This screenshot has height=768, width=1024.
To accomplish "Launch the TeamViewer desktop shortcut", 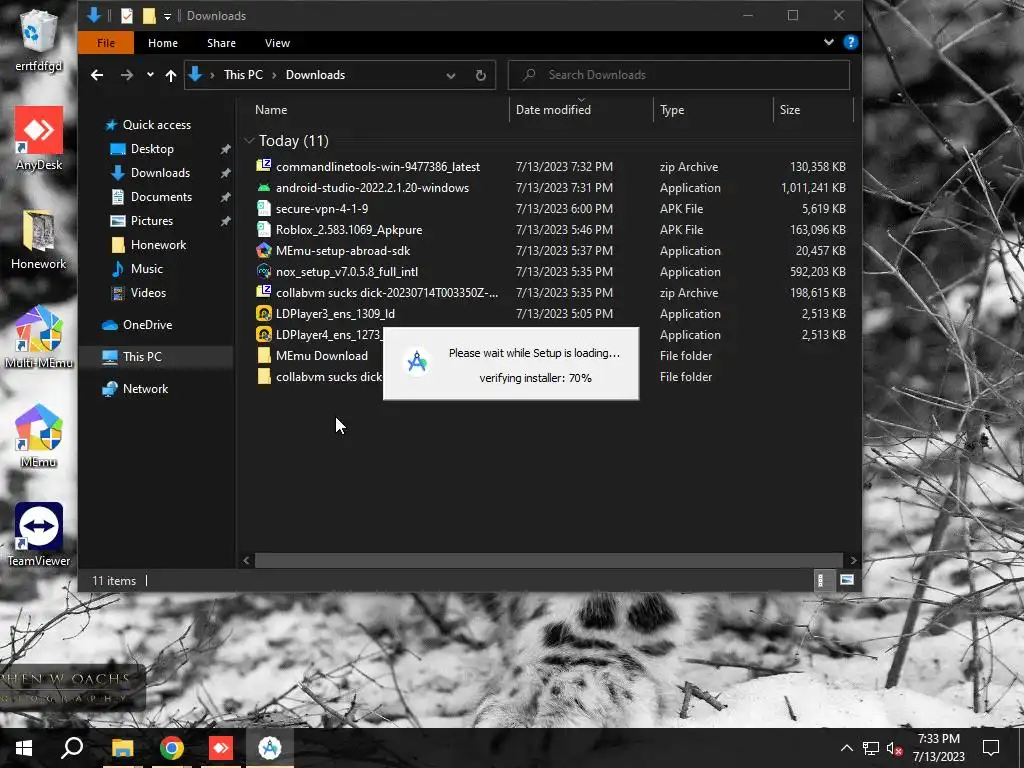I will coord(39,535).
